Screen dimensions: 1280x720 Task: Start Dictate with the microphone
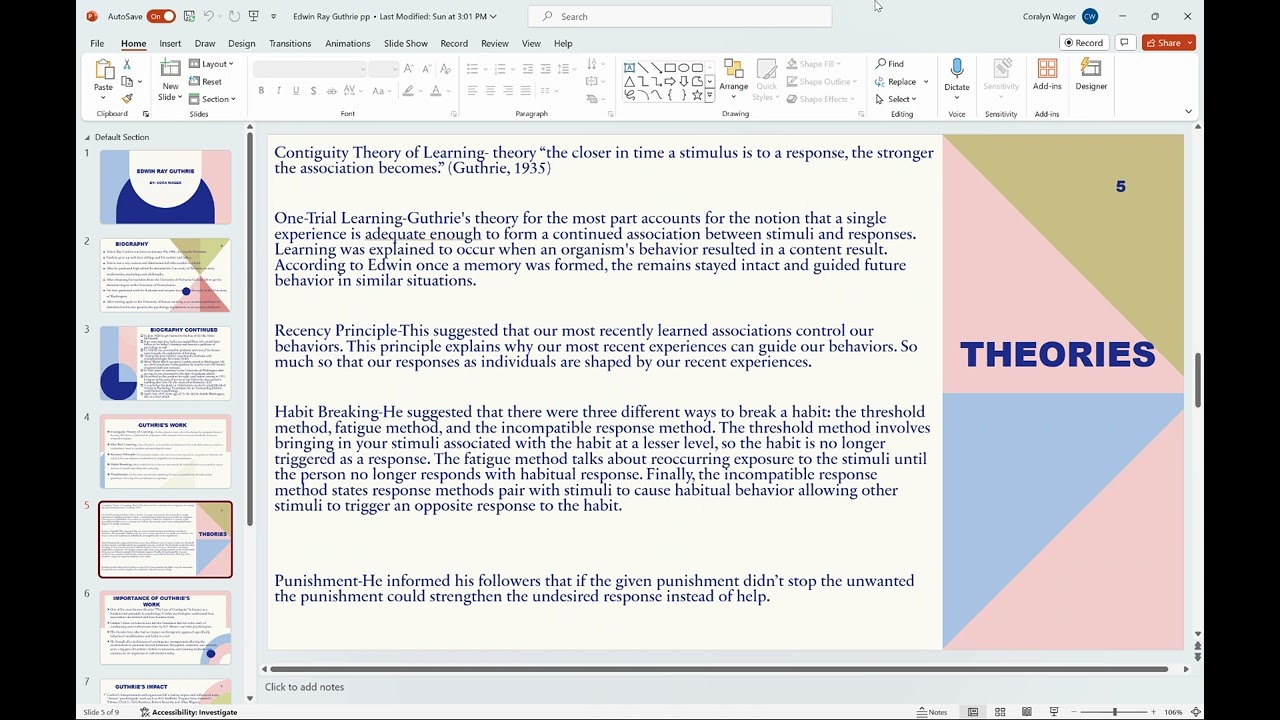[957, 75]
